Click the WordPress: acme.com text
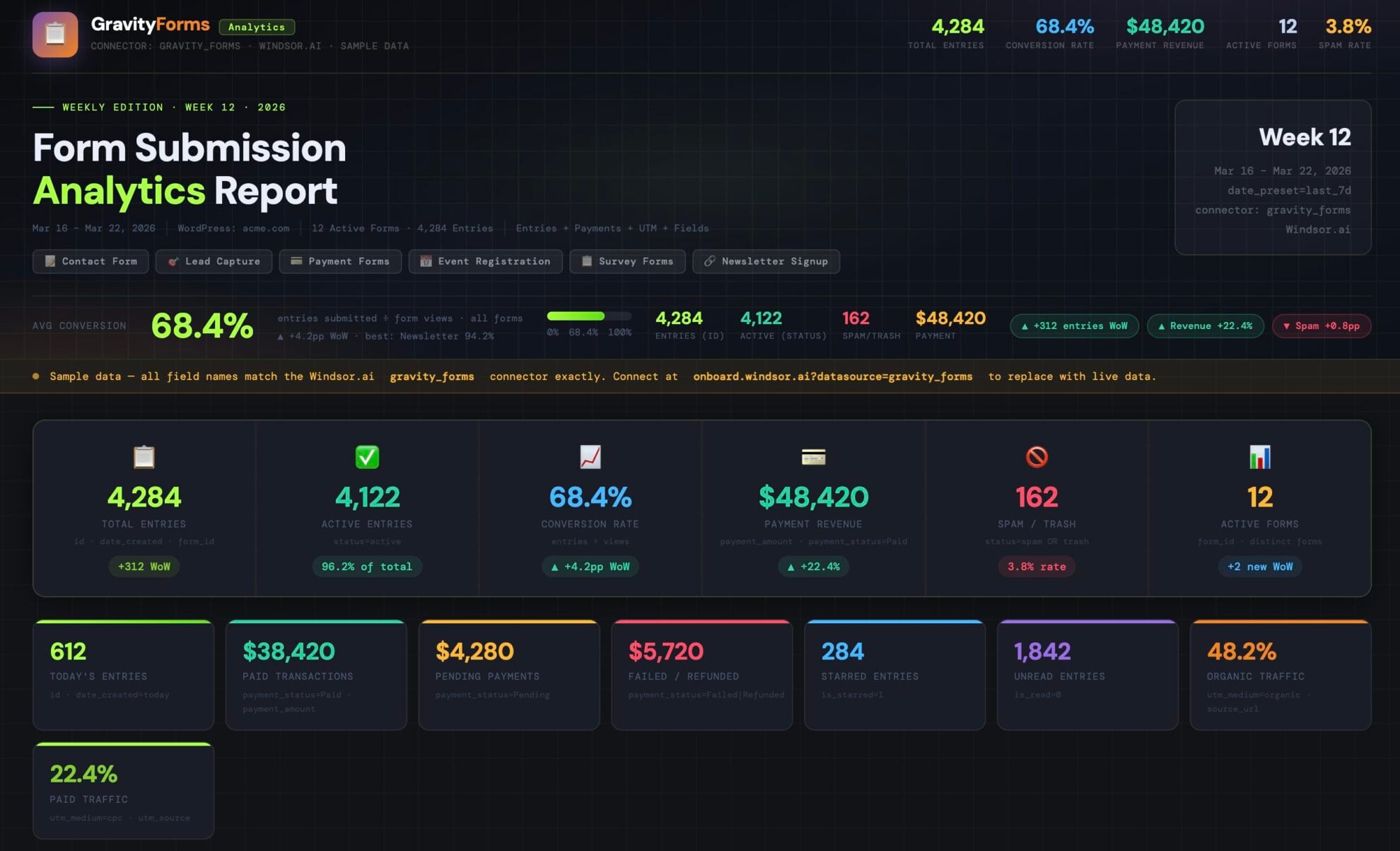Image resolution: width=1400 pixels, height=851 pixels. tap(233, 228)
